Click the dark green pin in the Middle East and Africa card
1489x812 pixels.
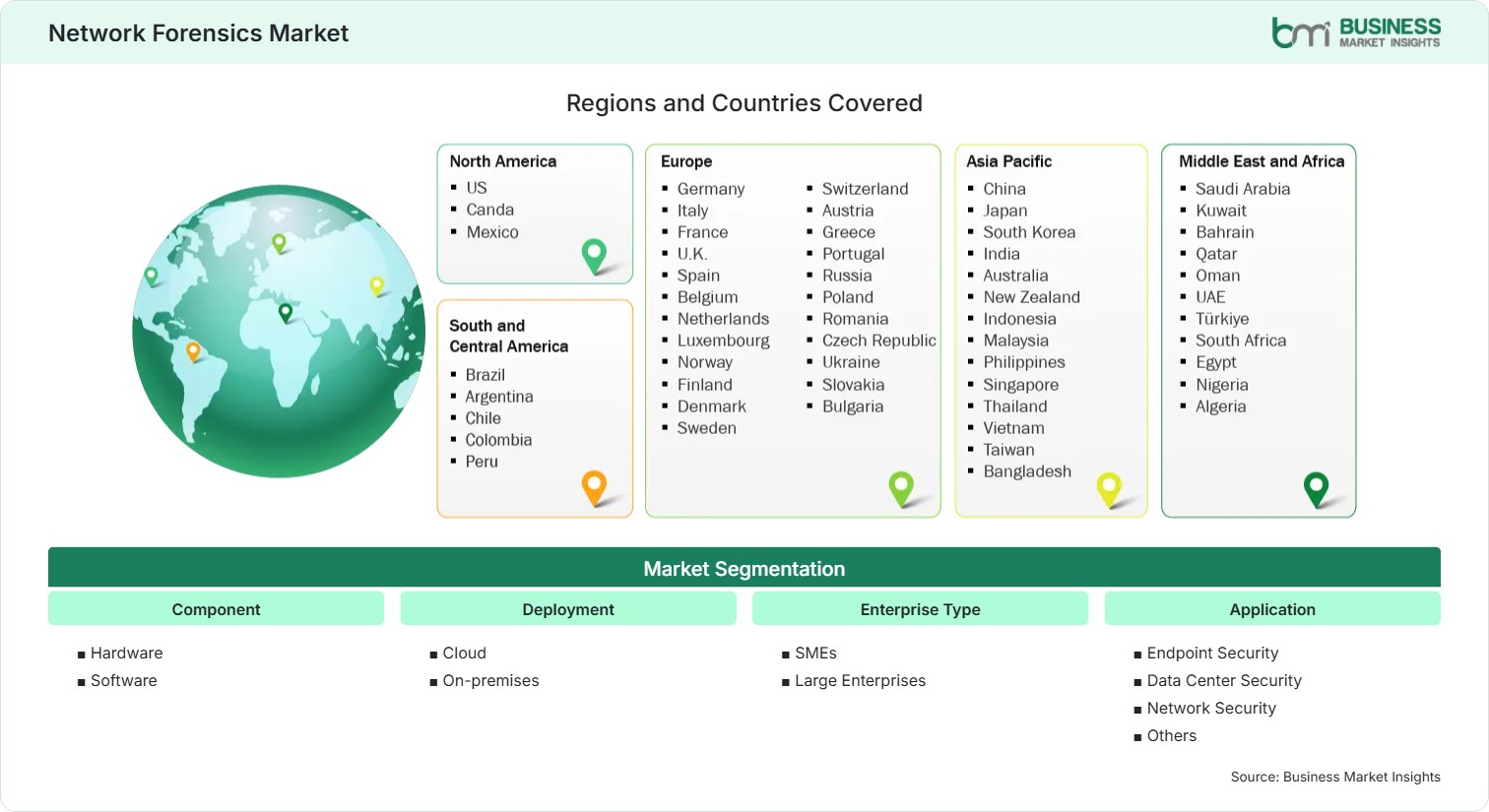point(1316,489)
